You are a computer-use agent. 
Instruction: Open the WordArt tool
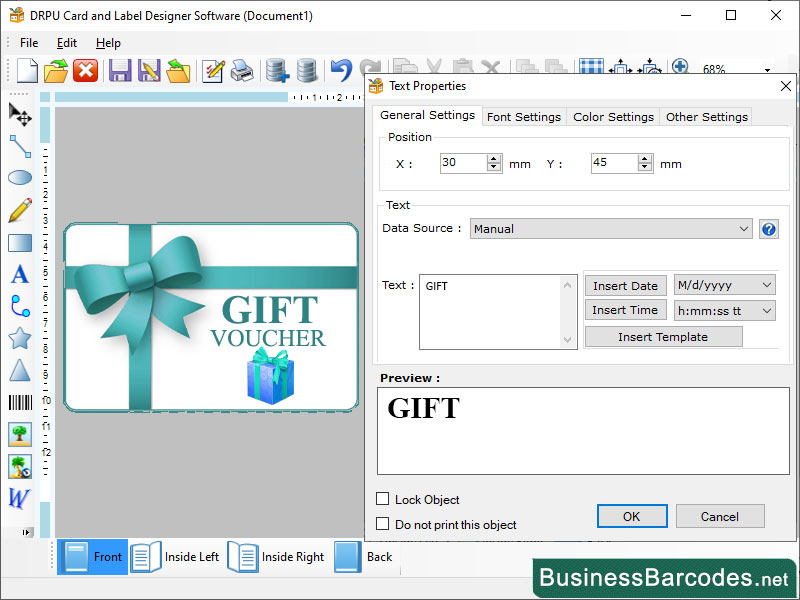point(20,498)
